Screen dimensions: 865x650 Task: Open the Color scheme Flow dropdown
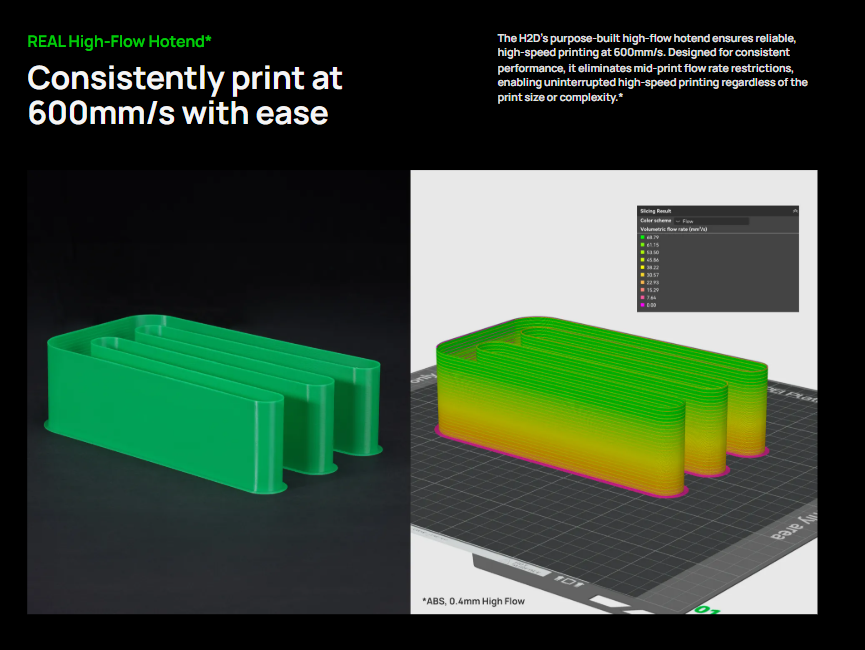point(712,221)
